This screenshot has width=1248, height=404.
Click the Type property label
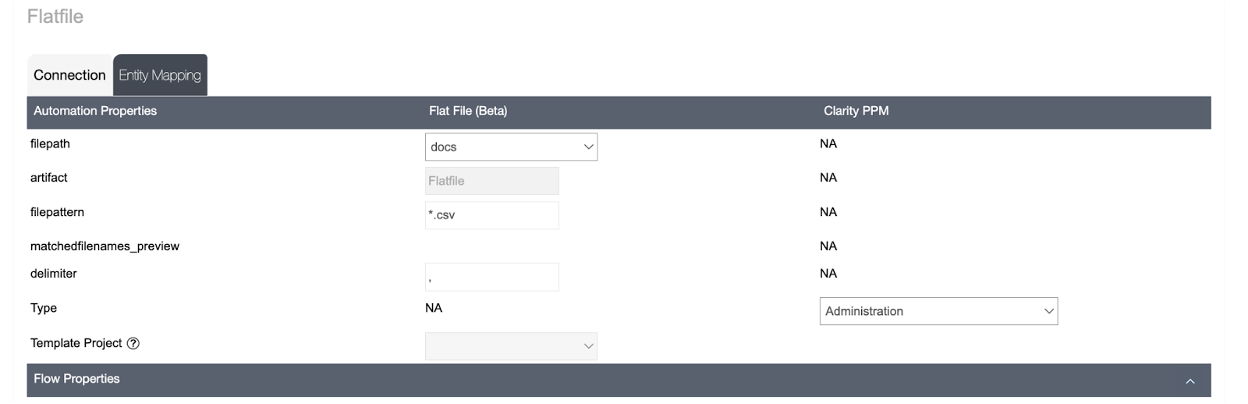point(44,308)
